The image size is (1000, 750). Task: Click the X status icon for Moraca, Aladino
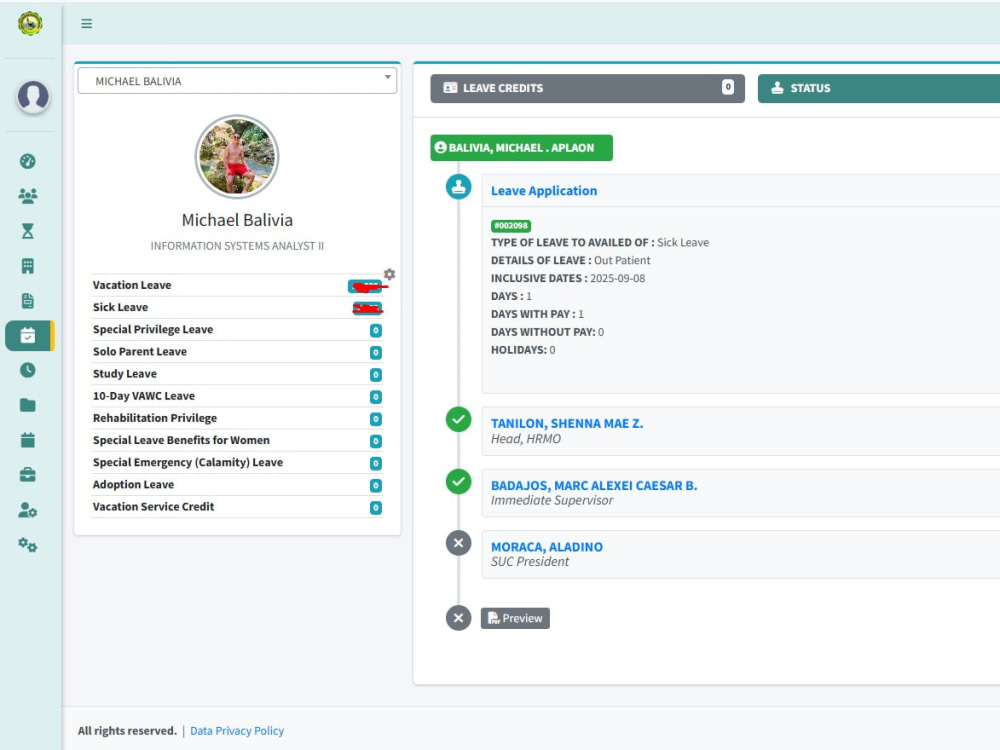(x=459, y=543)
